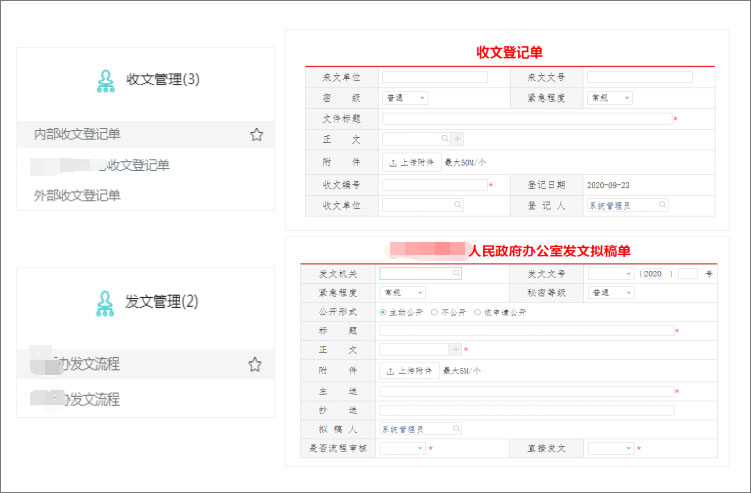Open the 是否流程审核 dropdown
Viewport: 751px width, 493px height.
click(x=402, y=448)
